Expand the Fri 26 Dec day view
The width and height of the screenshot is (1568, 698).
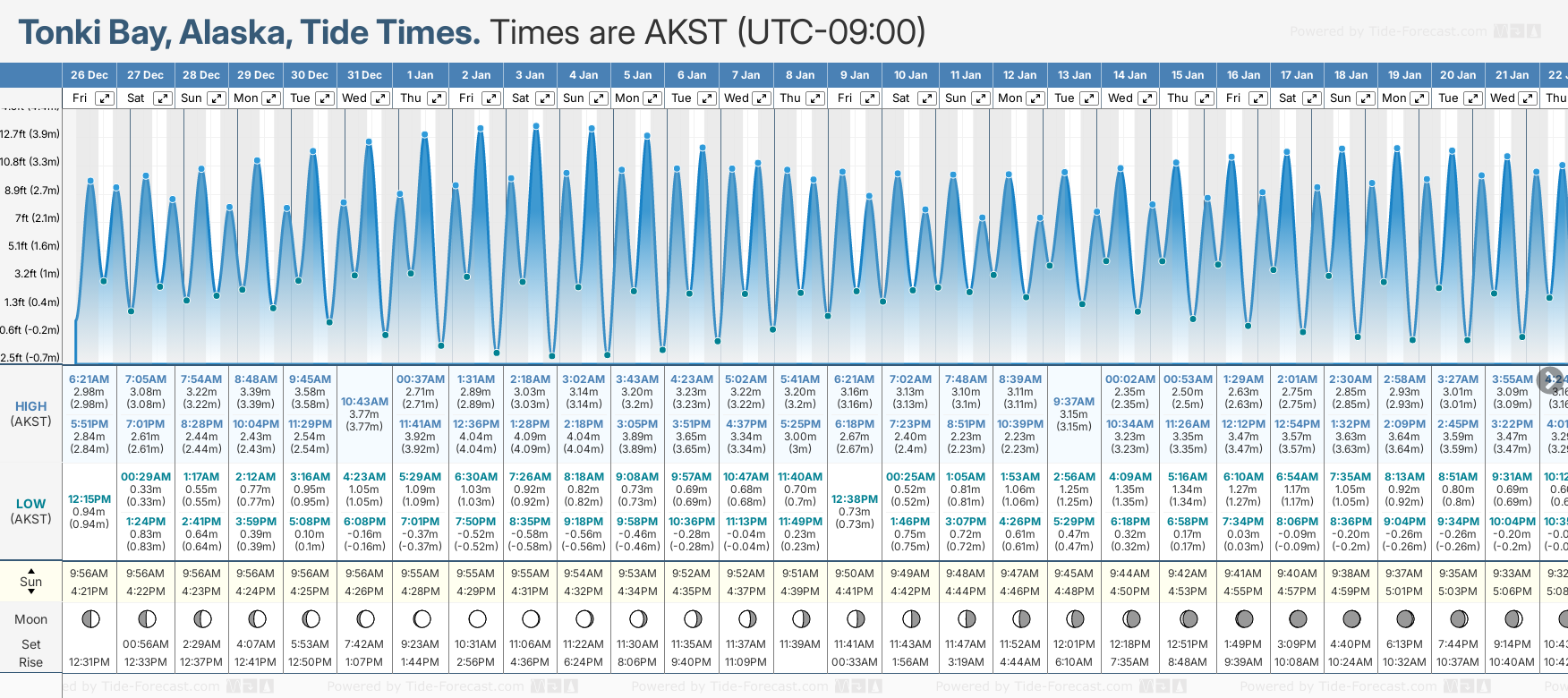tap(105, 98)
